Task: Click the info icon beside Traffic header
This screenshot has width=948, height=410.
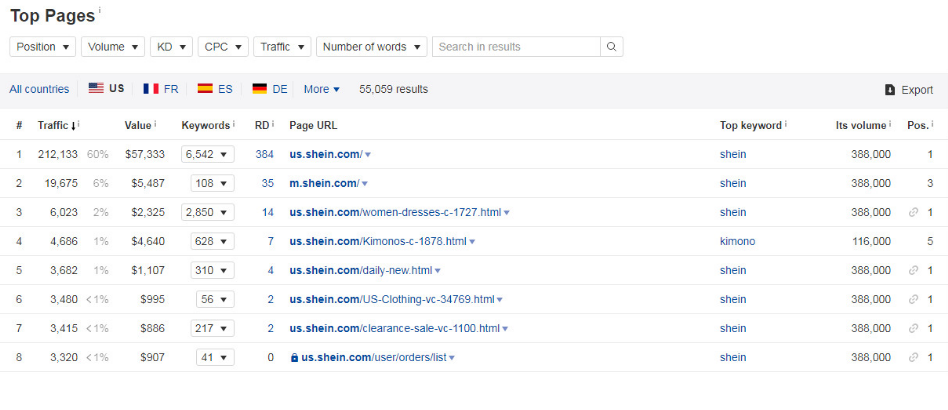Action: (x=79, y=124)
